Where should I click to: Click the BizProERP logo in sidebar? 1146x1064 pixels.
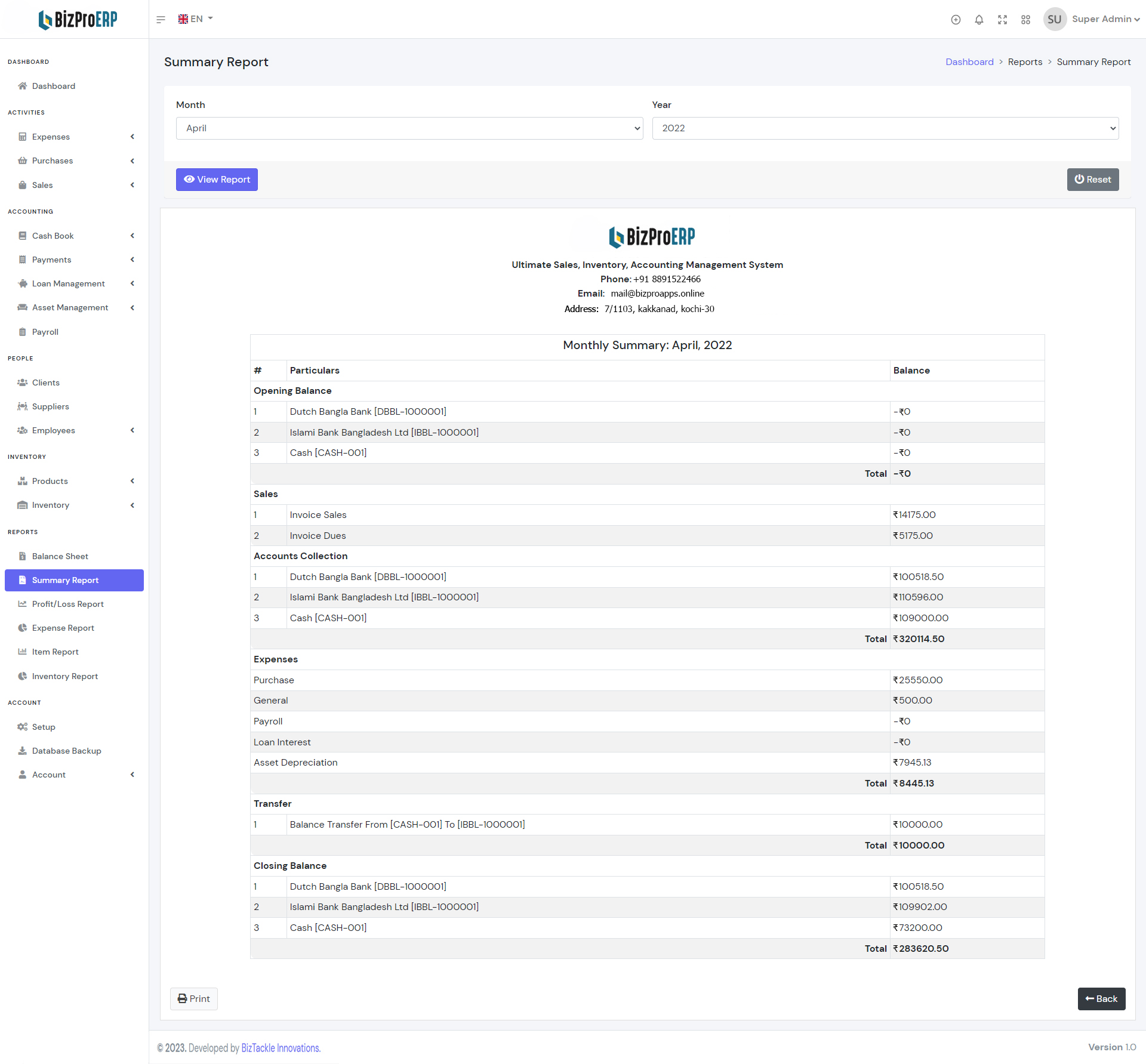(x=78, y=20)
